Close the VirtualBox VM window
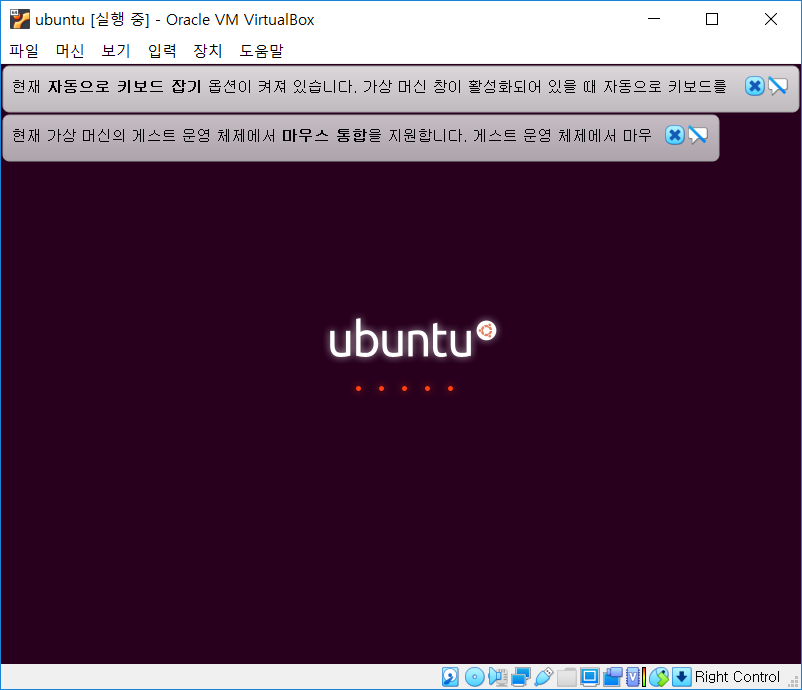The height and width of the screenshot is (690, 802). [x=770, y=19]
